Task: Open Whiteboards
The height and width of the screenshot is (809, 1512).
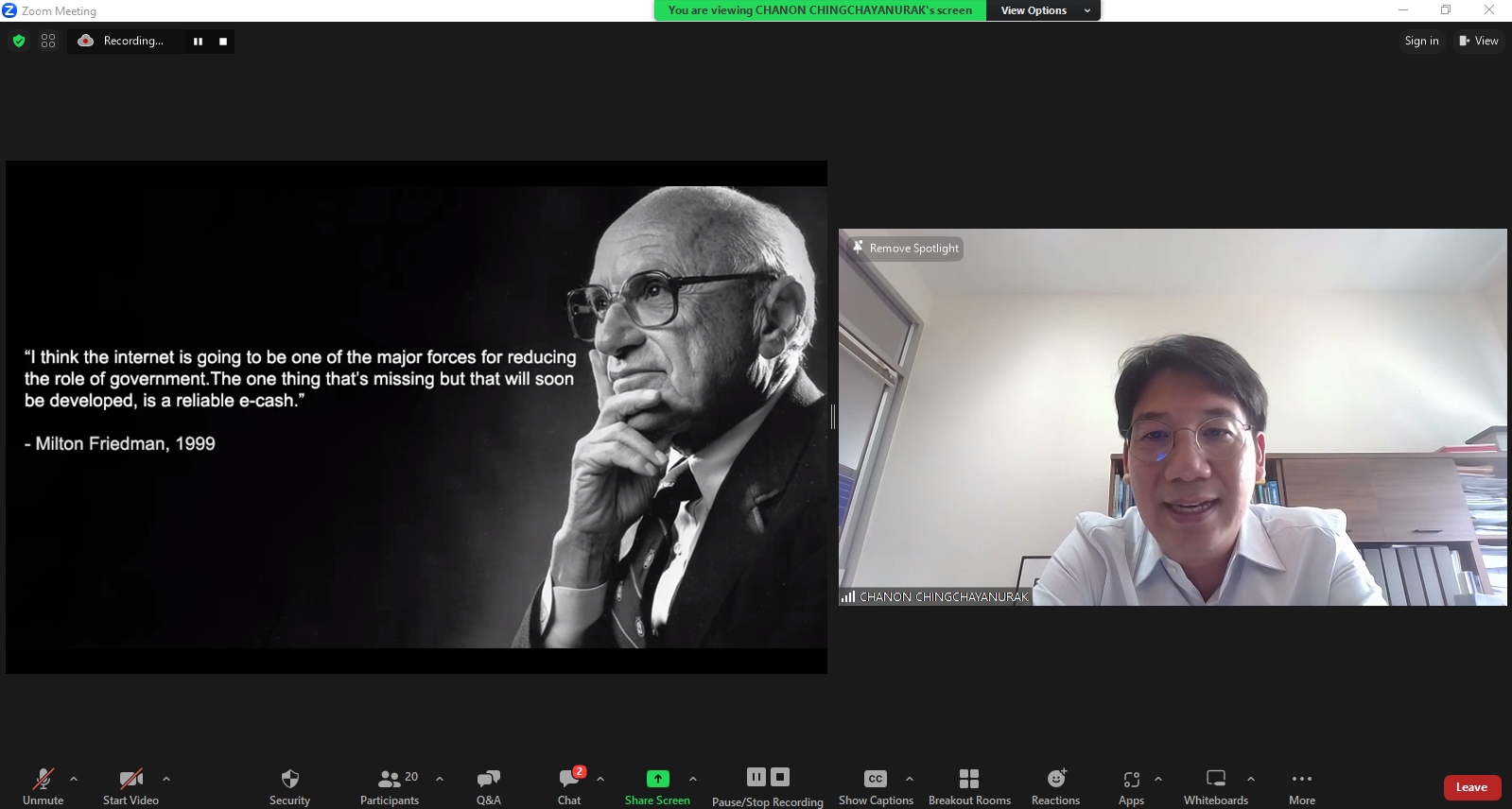Action: (x=1216, y=786)
